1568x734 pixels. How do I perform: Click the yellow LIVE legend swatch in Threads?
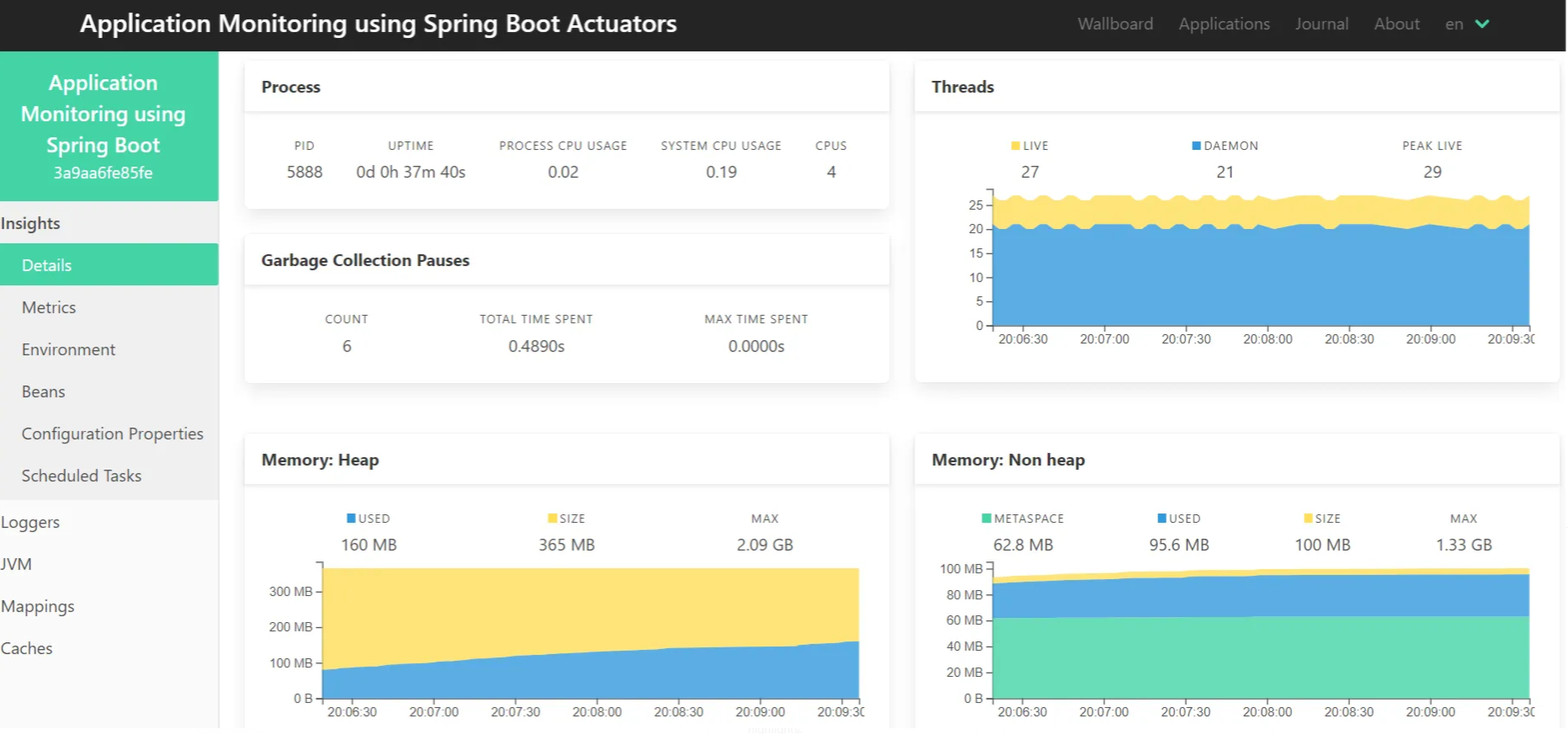point(1015,146)
